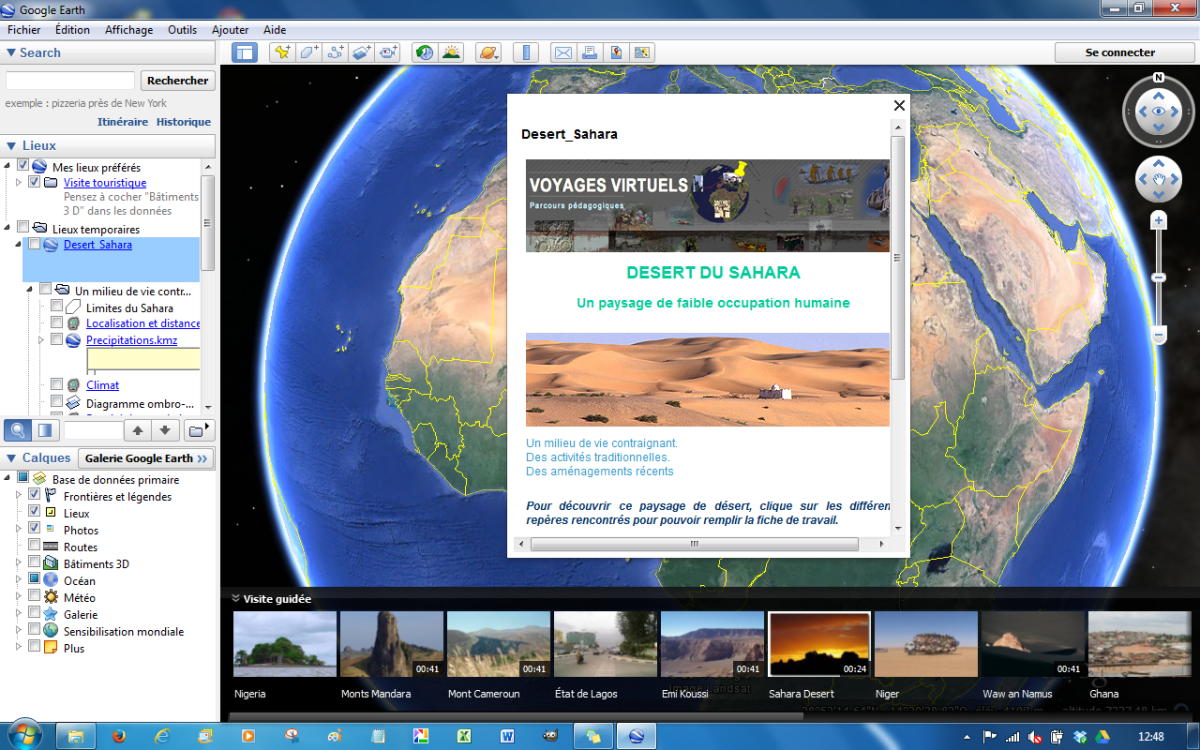Check the Limites du Sahara checkbox
This screenshot has width=1200, height=750.
(x=57, y=307)
